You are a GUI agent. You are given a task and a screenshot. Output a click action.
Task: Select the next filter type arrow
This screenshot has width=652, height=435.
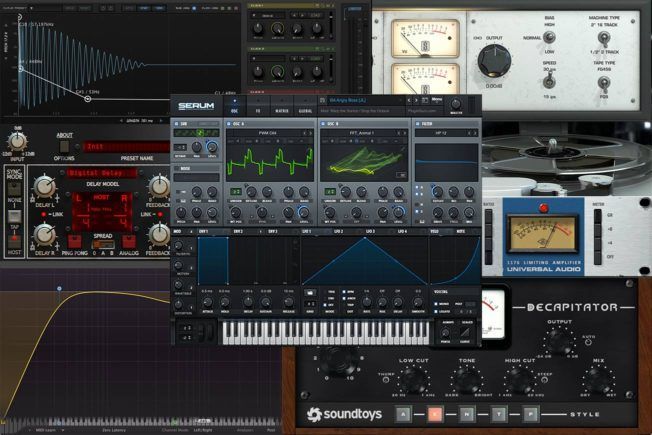click(476, 133)
